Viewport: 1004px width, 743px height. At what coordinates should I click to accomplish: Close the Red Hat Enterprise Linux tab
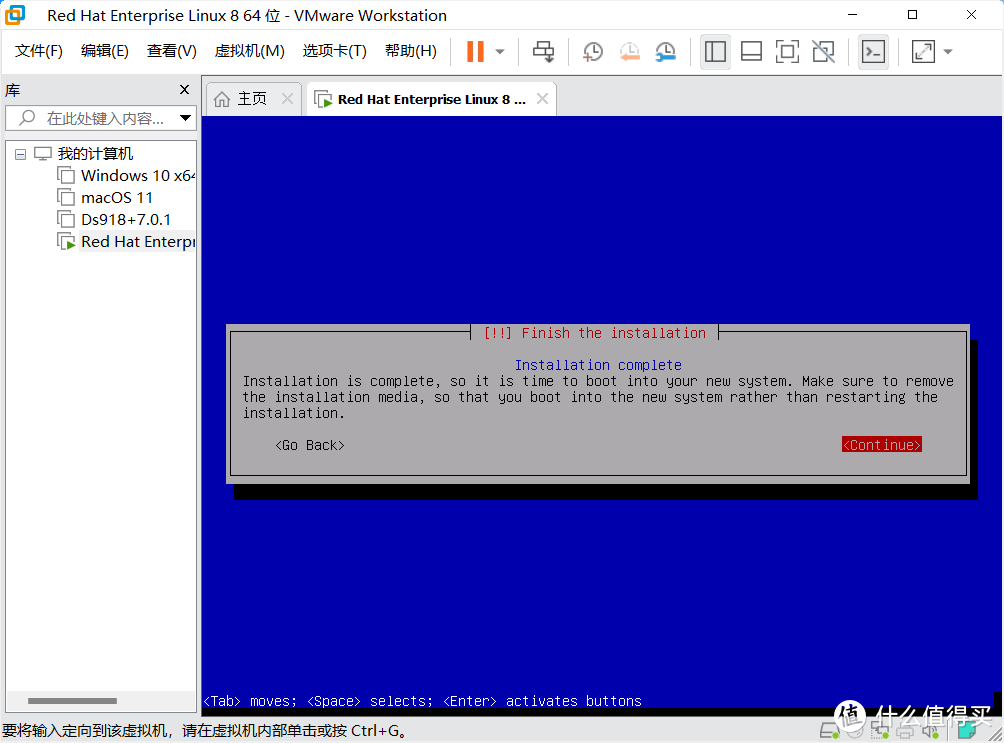point(542,99)
